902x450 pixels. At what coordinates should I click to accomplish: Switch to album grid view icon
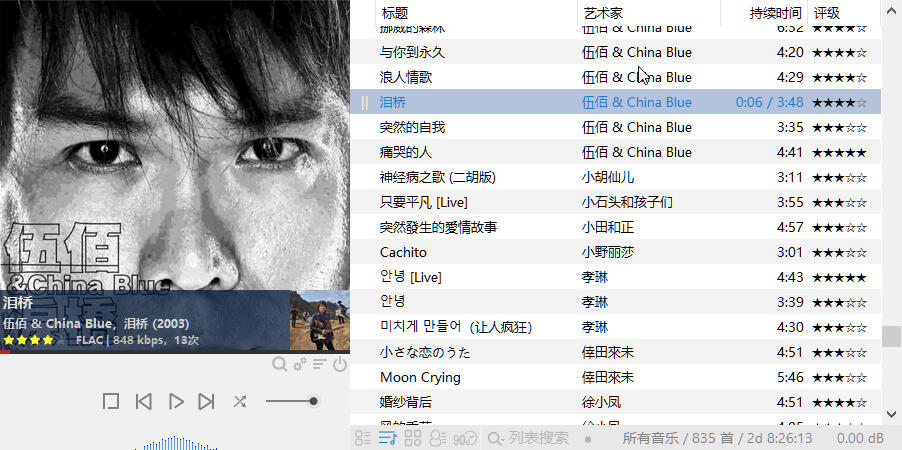pos(413,438)
